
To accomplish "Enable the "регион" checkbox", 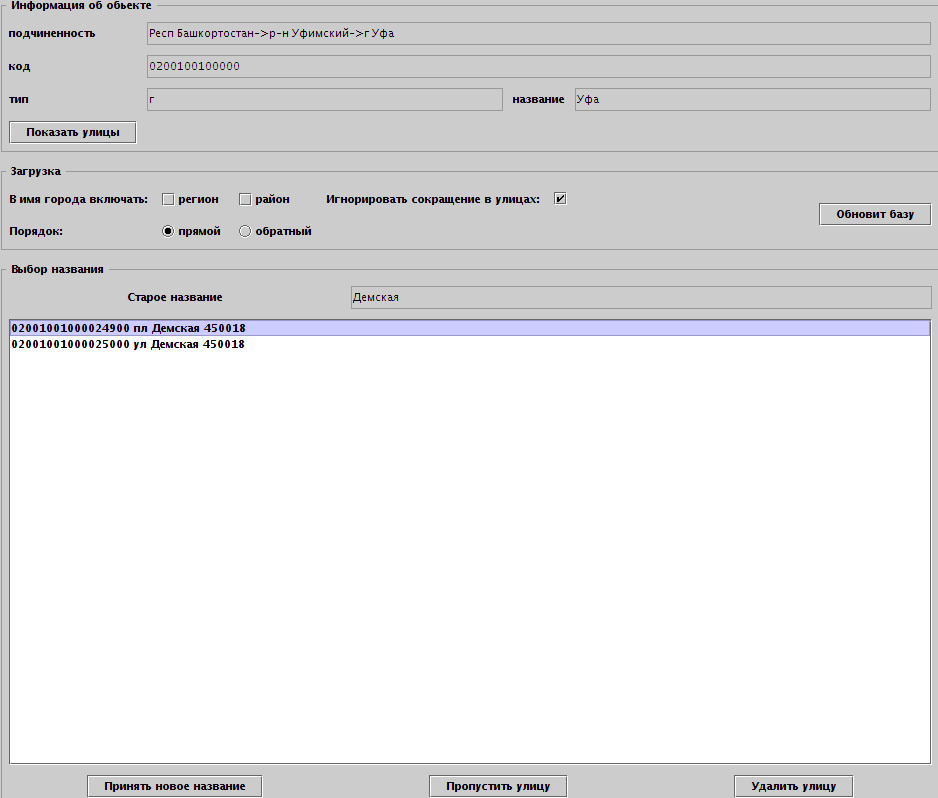I will point(169,199).
